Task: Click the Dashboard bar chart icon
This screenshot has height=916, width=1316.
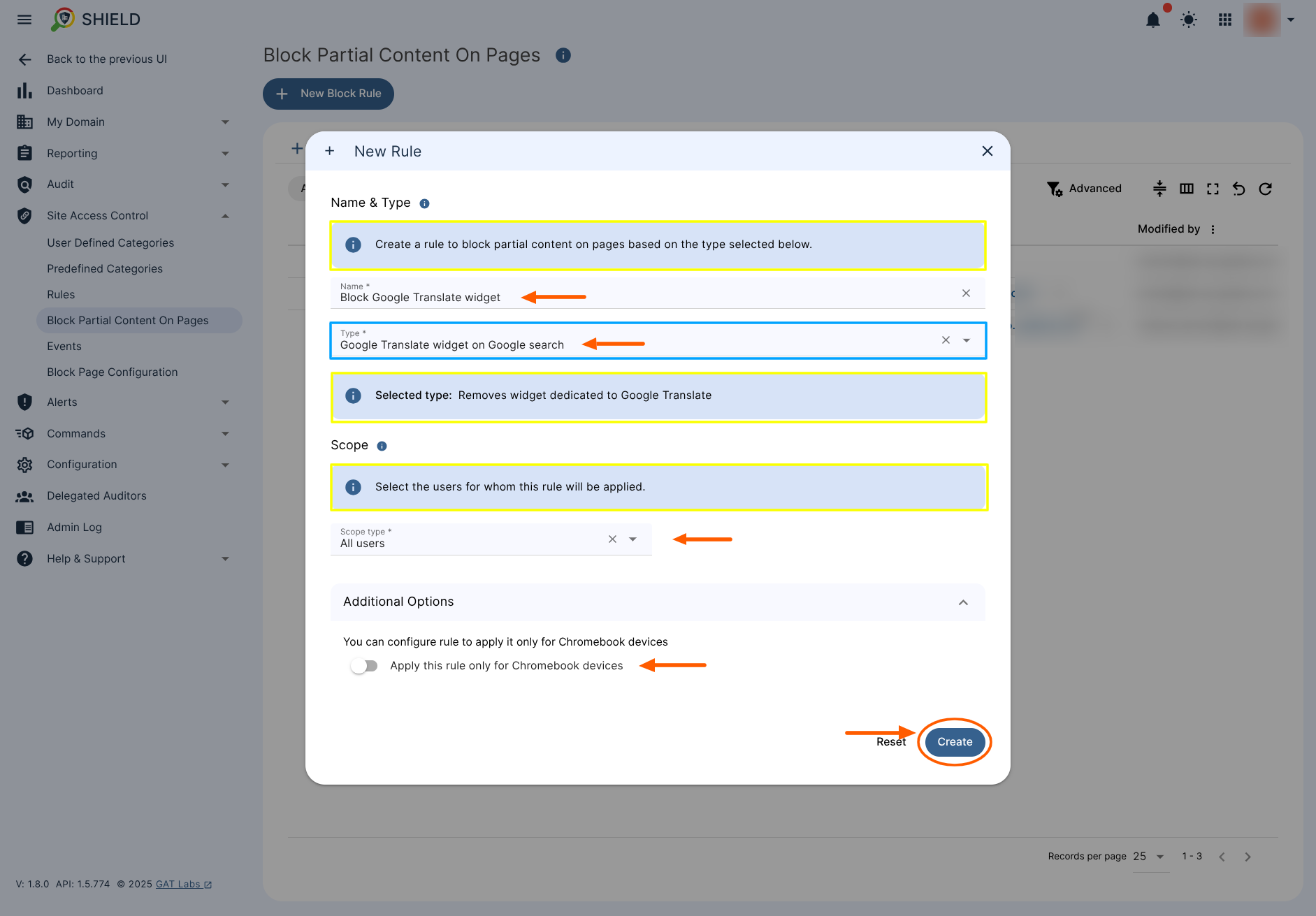Action: pos(24,91)
